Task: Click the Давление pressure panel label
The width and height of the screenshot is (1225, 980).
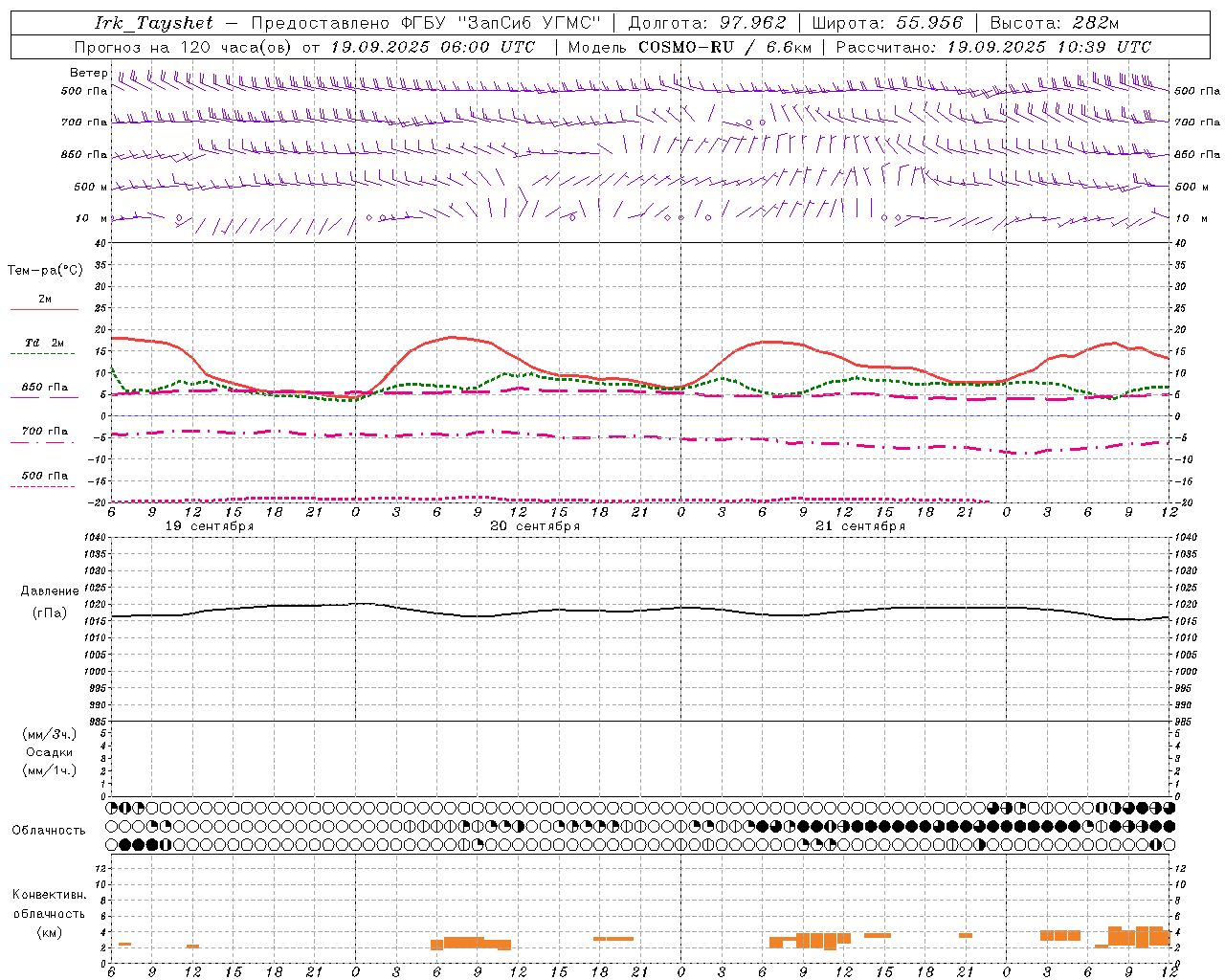Action: [x=50, y=591]
